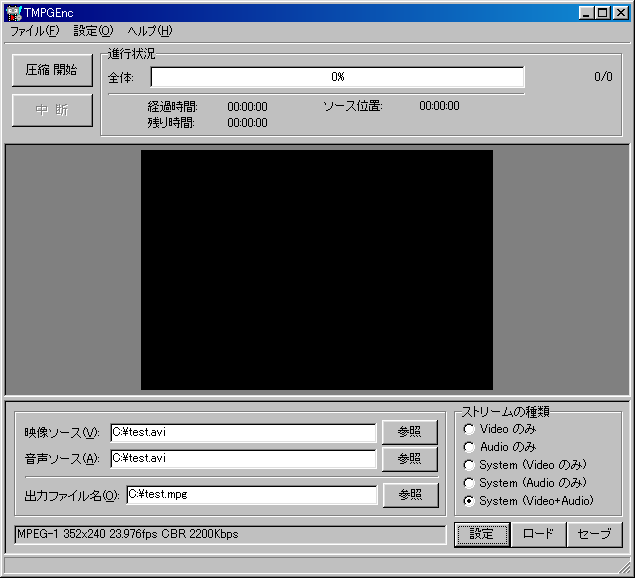Minimize the TMPGEnc window

click(586, 13)
